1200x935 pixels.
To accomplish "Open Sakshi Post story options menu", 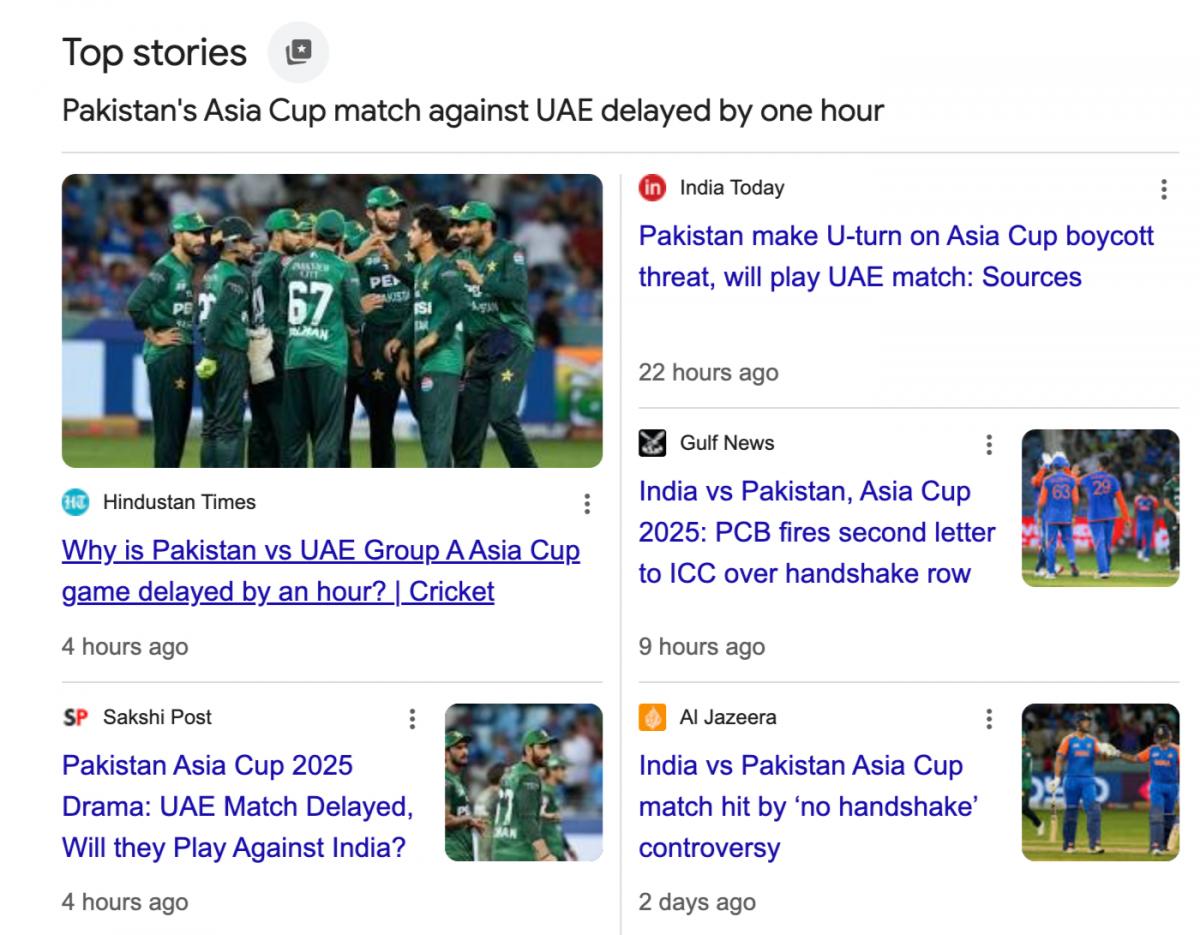I will (411, 718).
